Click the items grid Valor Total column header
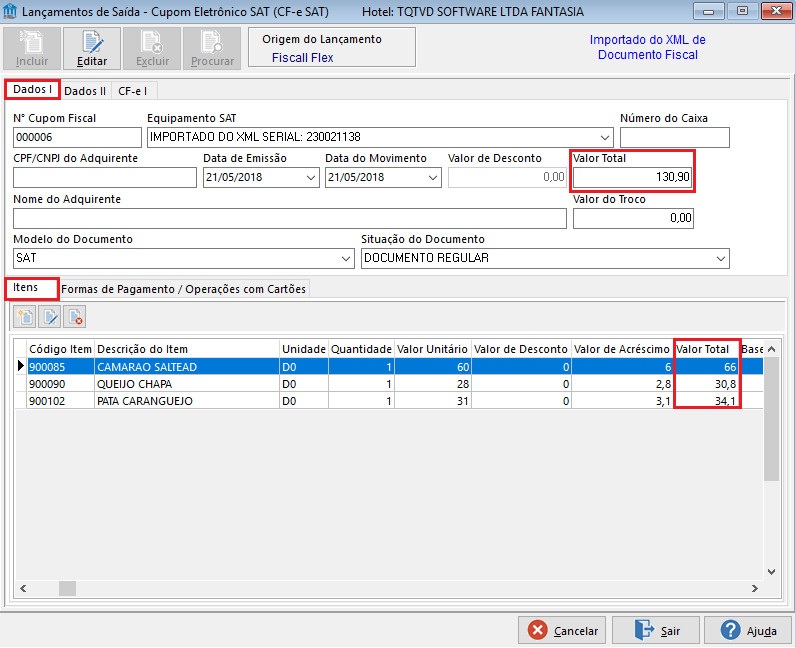The image size is (796, 648). [x=706, y=349]
